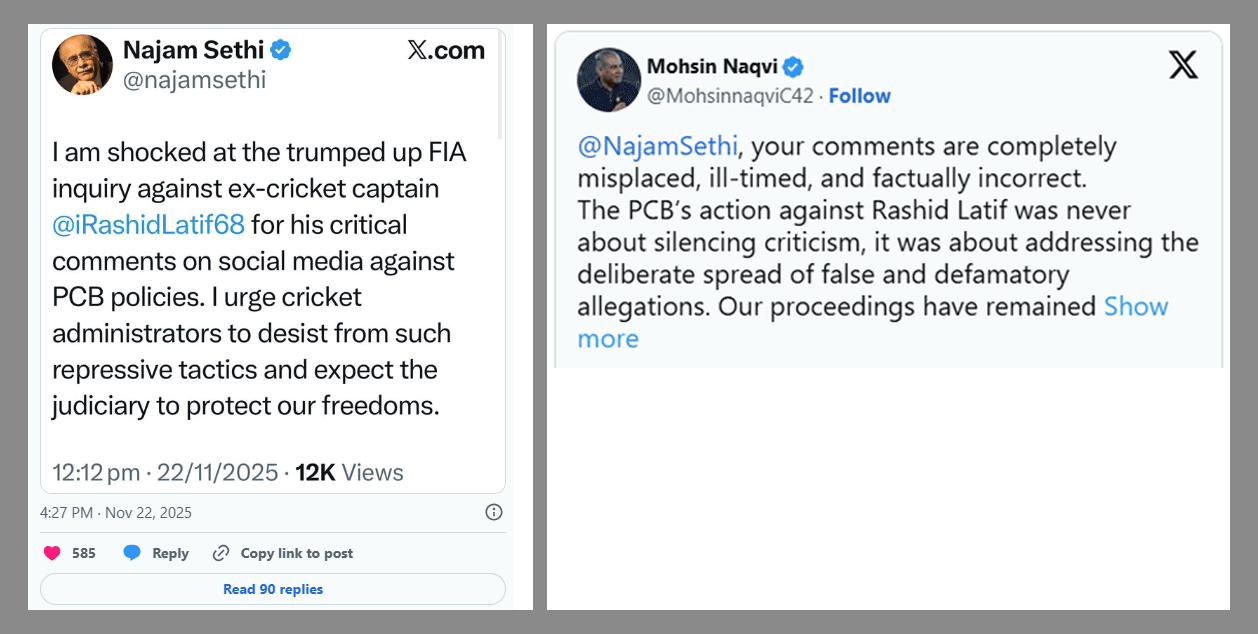Expand the tweet with Show more

pos(1135,307)
